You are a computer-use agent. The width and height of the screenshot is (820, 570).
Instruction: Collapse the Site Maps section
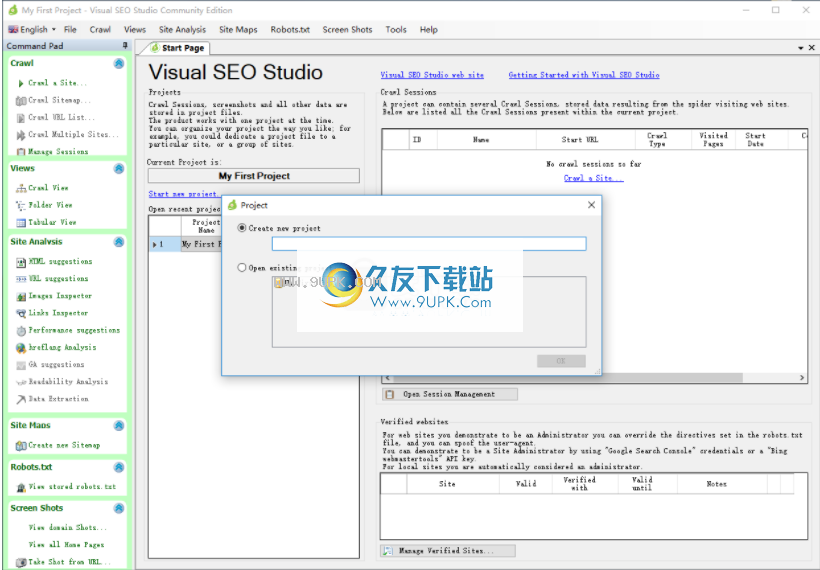click(x=119, y=425)
